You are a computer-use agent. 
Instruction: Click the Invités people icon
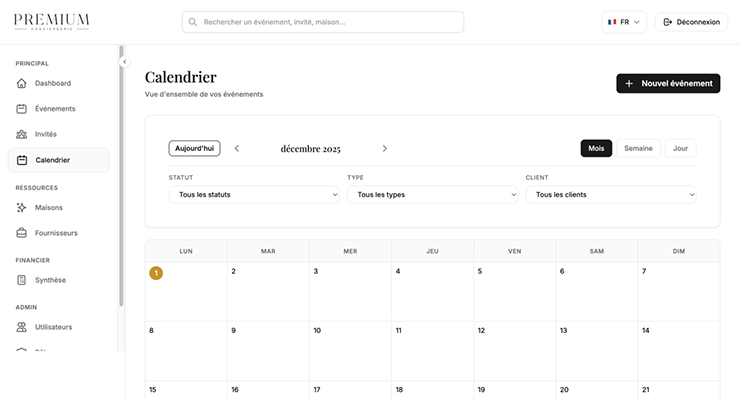point(22,134)
